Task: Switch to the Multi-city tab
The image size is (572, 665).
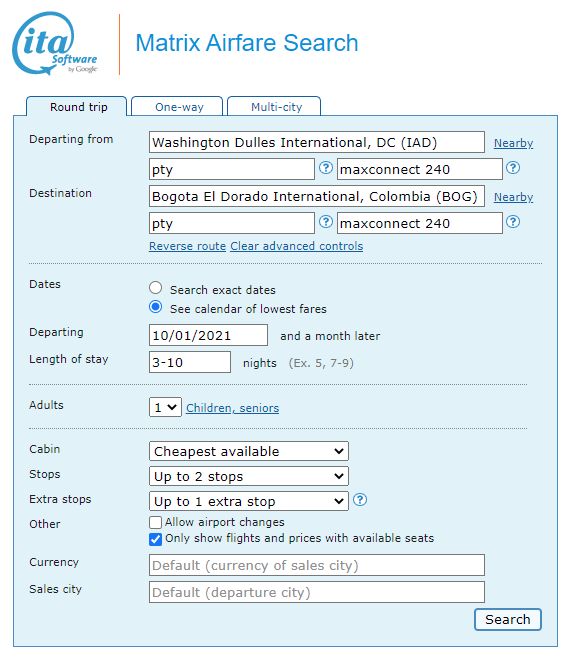Action: coord(274,106)
